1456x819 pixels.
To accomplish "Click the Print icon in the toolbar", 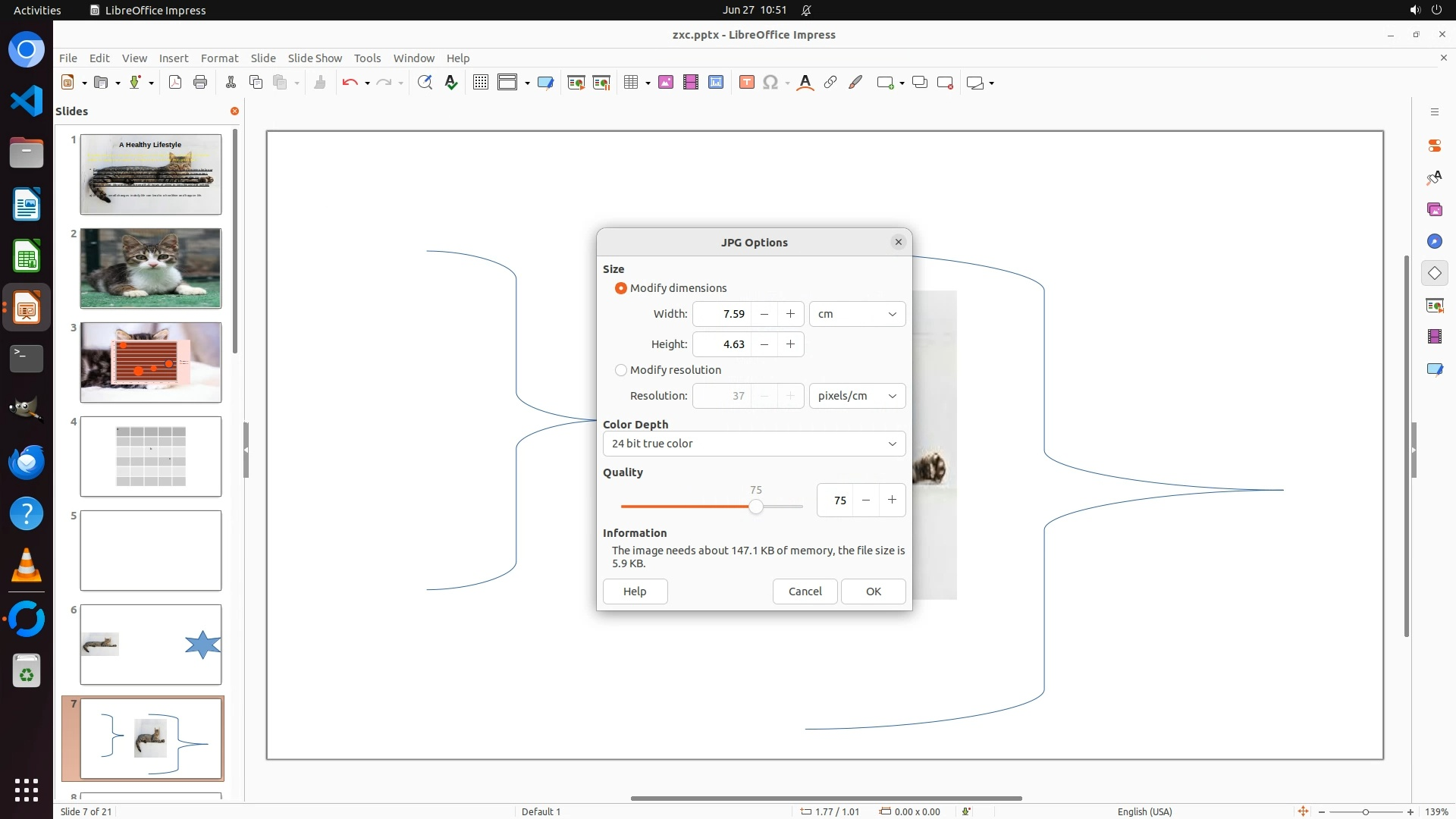I will tap(200, 83).
